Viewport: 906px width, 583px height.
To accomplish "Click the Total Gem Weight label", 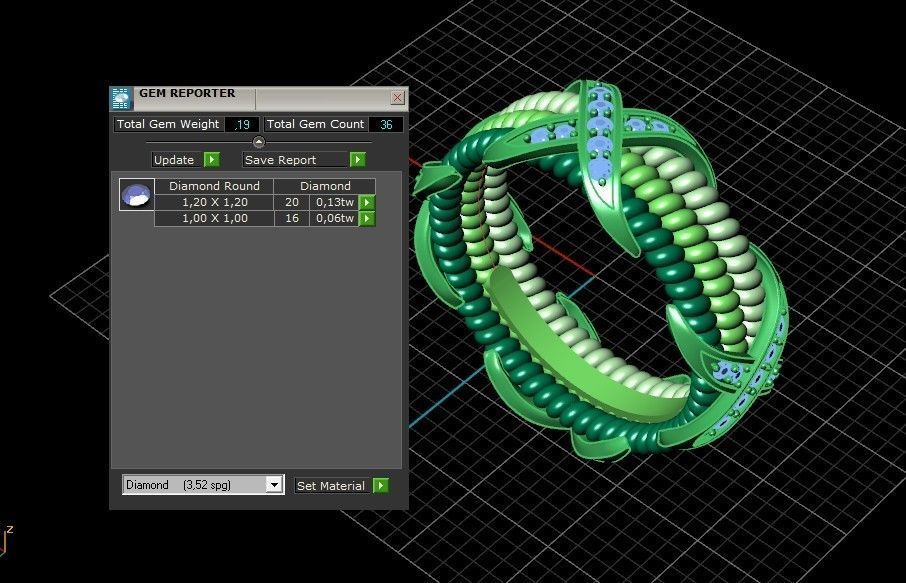I will click(x=168, y=124).
